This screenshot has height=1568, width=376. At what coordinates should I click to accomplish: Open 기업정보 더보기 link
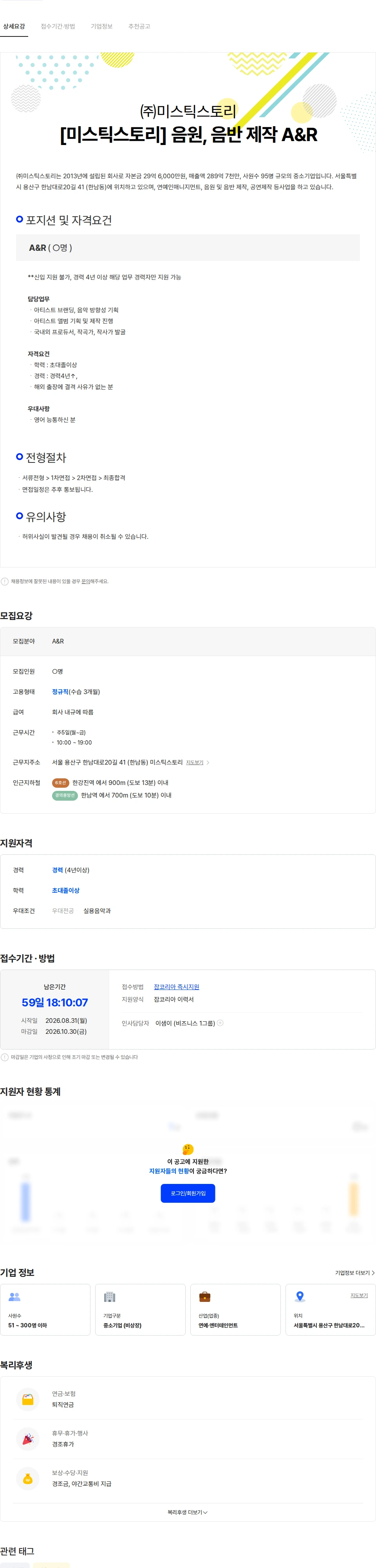pyautogui.click(x=355, y=1273)
